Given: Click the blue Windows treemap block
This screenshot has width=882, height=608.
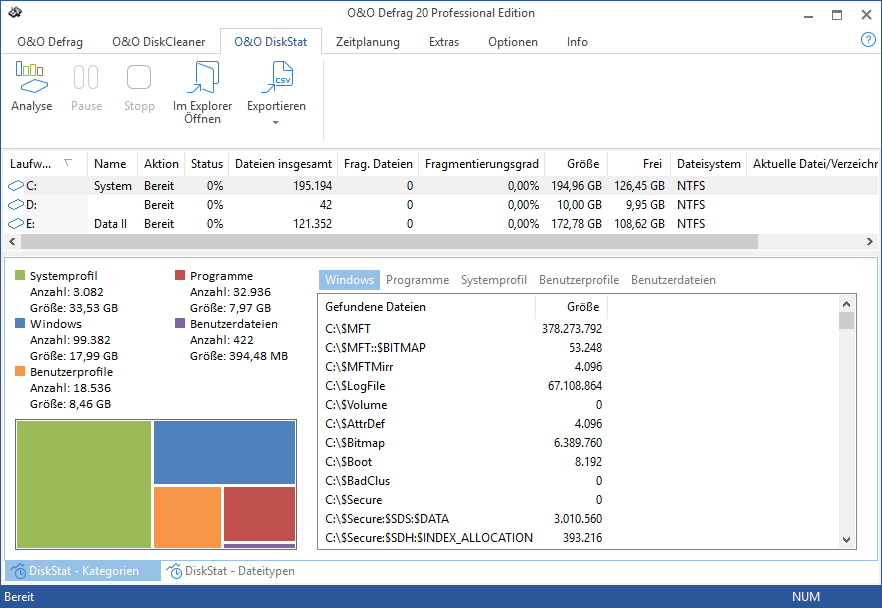Looking at the screenshot, I should click(x=224, y=453).
